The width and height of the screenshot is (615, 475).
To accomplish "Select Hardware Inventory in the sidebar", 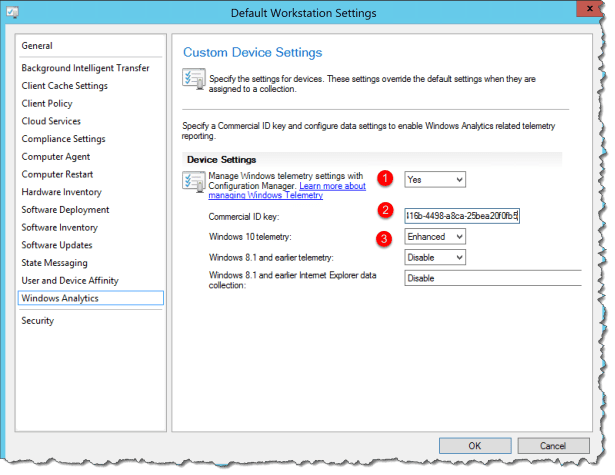I will pyautogui.click(x=62, y=192).
